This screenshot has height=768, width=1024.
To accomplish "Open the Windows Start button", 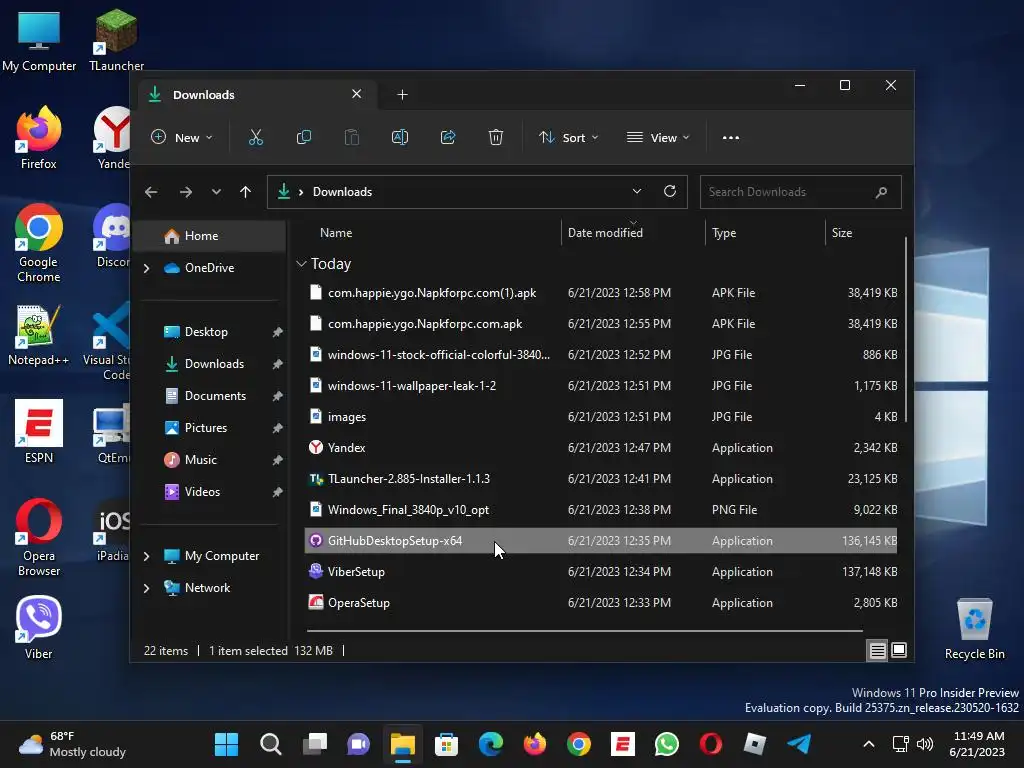I will [227, 744].
